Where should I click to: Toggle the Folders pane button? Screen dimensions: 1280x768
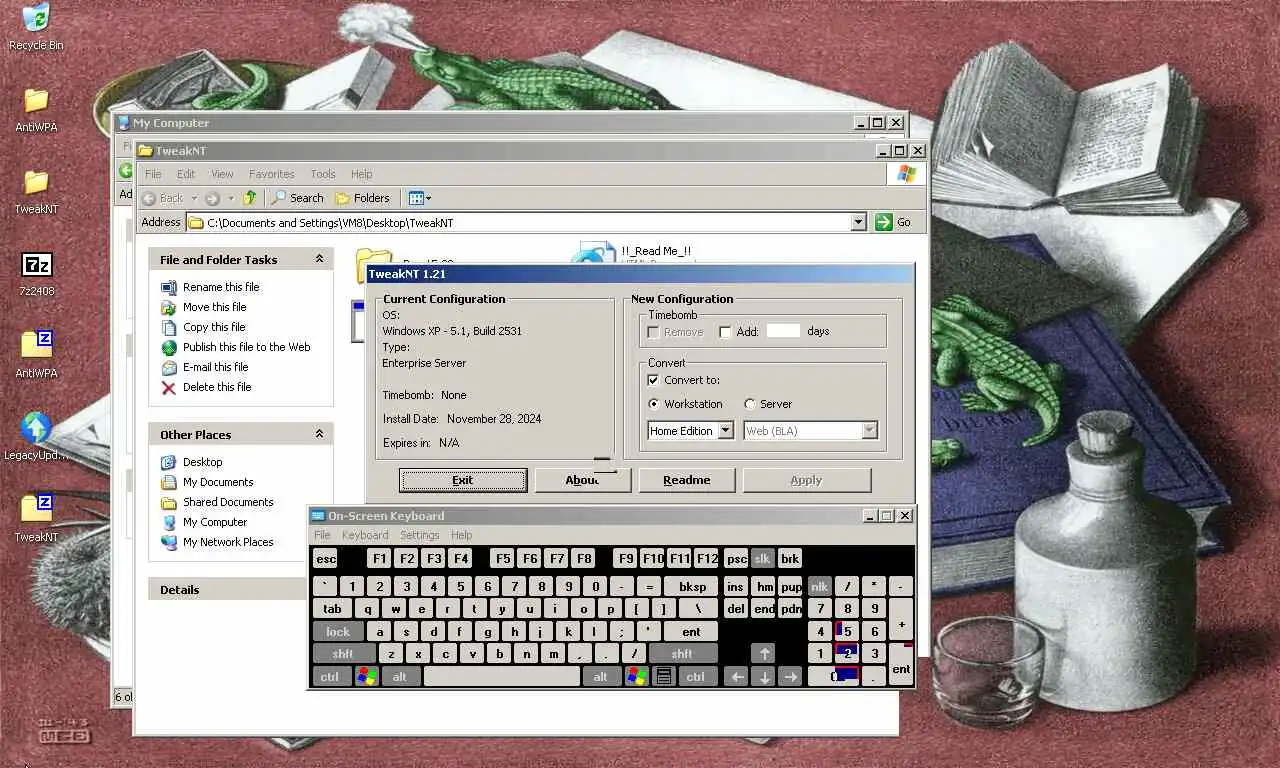click(362, 198)
